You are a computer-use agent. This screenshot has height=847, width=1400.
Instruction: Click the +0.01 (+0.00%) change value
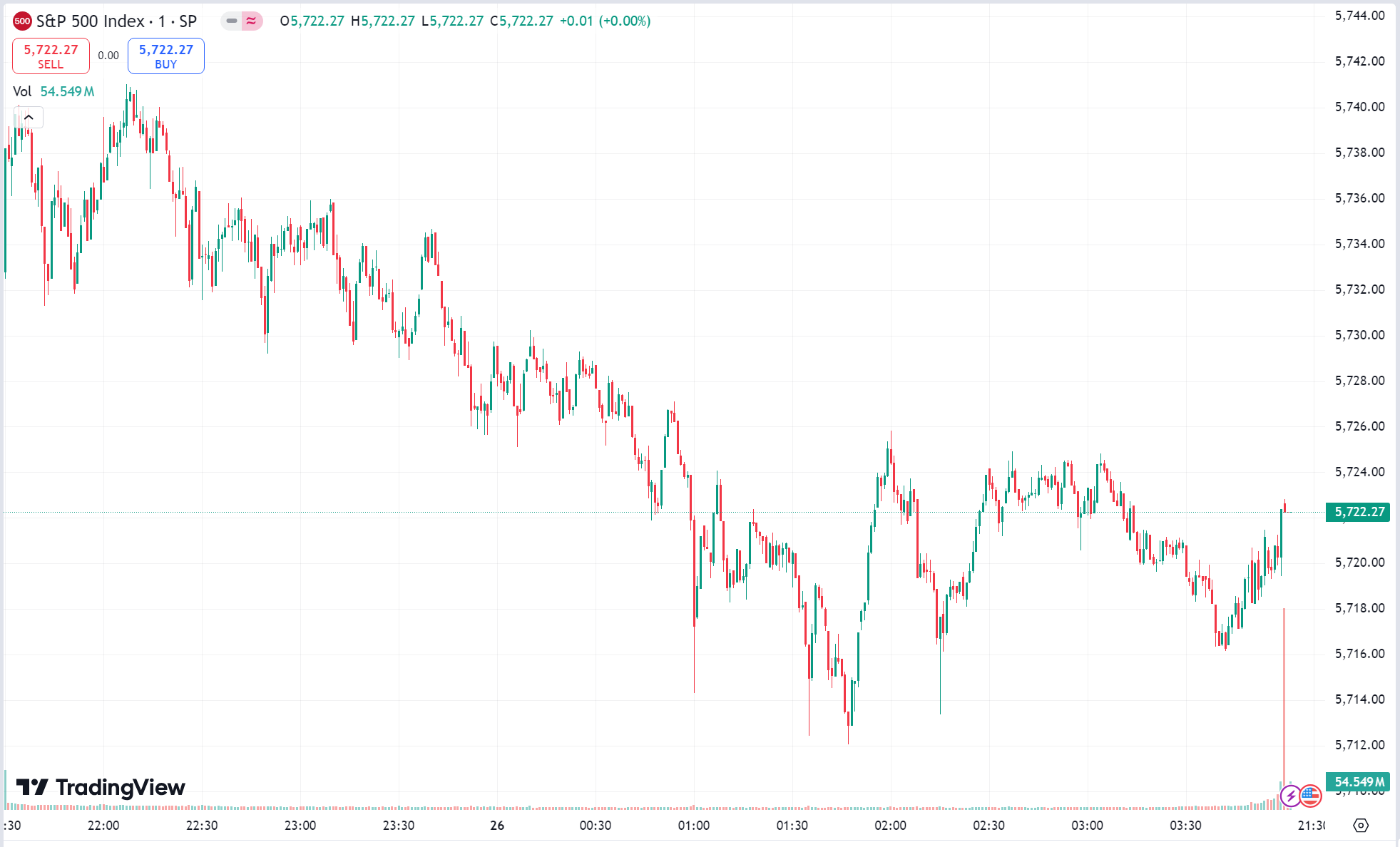coord(605,21)
